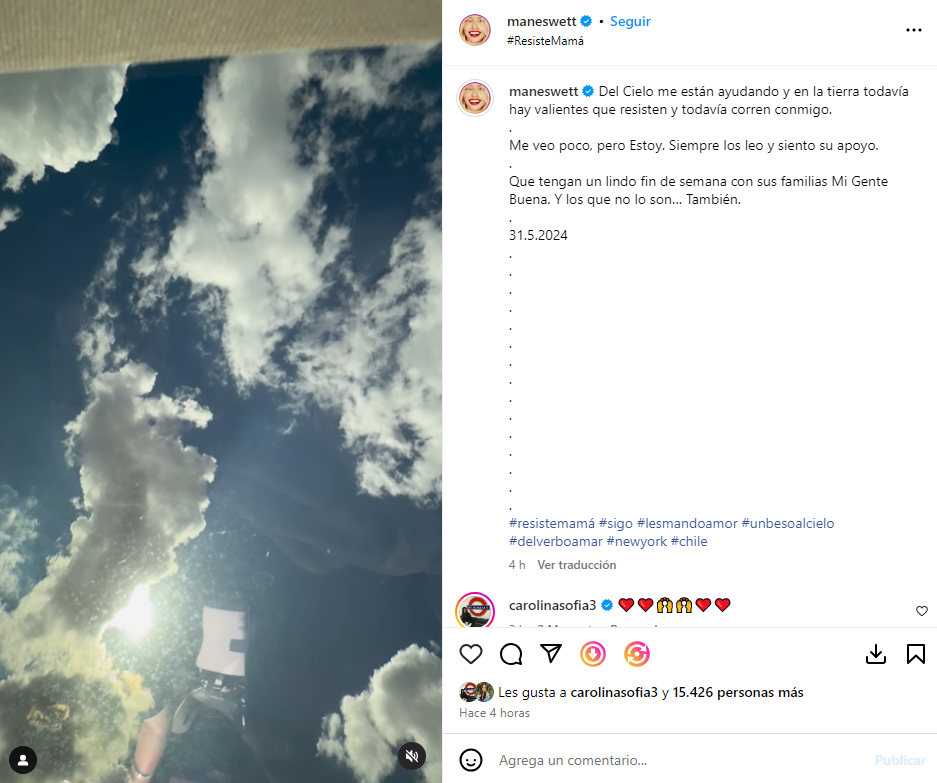This screenshot has height=783, width=937.
Task: Open #ResisteMamá audio link in header
Action: (x=545, y=41)
